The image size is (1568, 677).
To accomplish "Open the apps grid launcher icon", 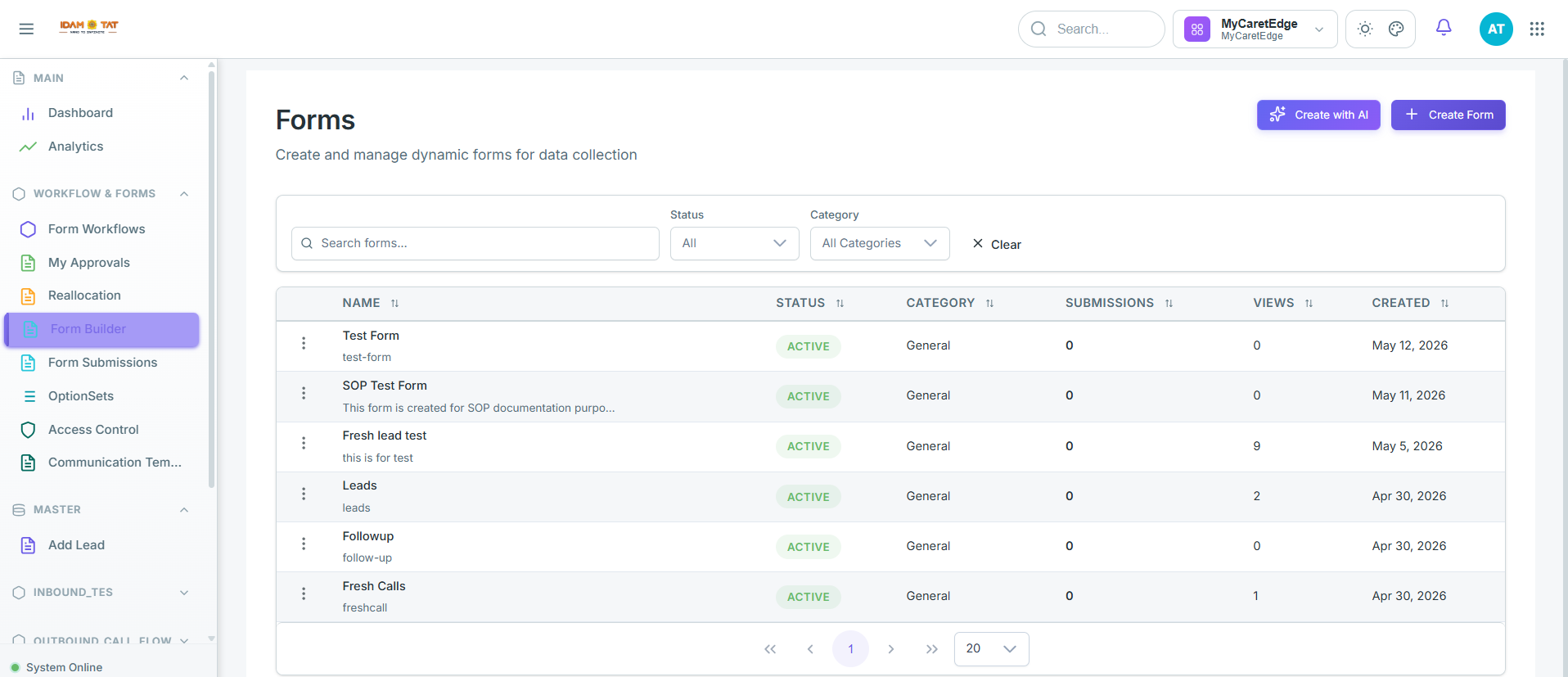I will coord(1537,29).
